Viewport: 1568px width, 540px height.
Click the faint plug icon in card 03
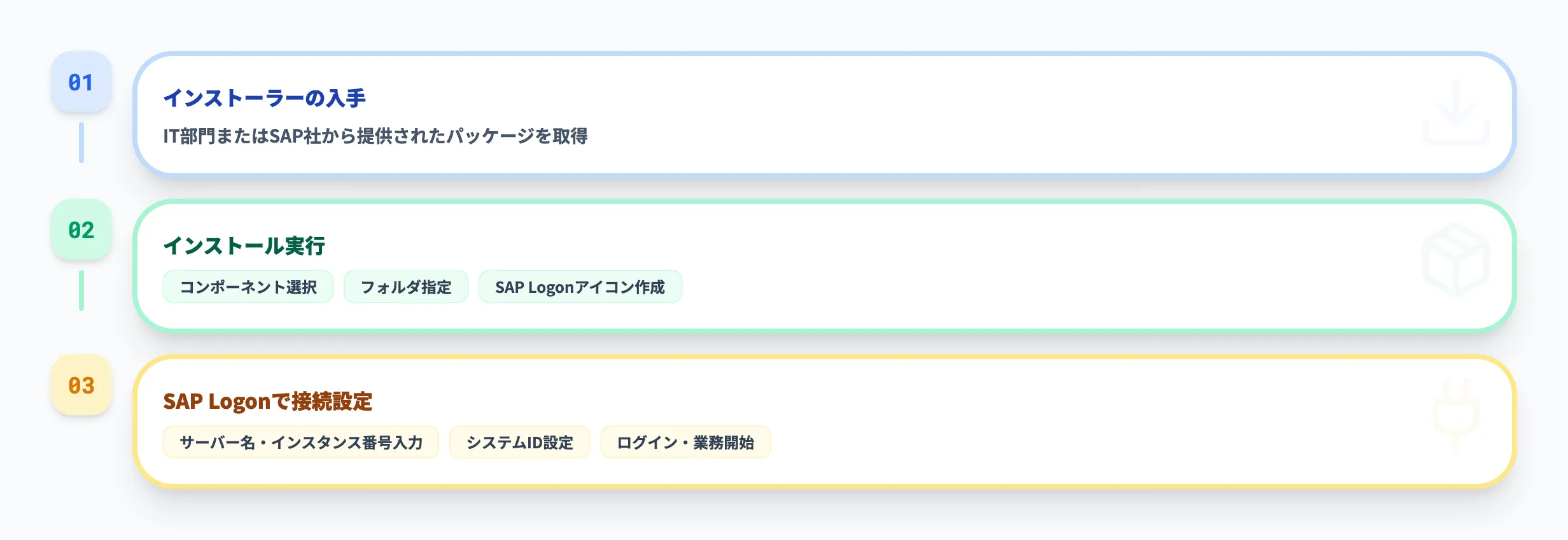coord(1456,415)
